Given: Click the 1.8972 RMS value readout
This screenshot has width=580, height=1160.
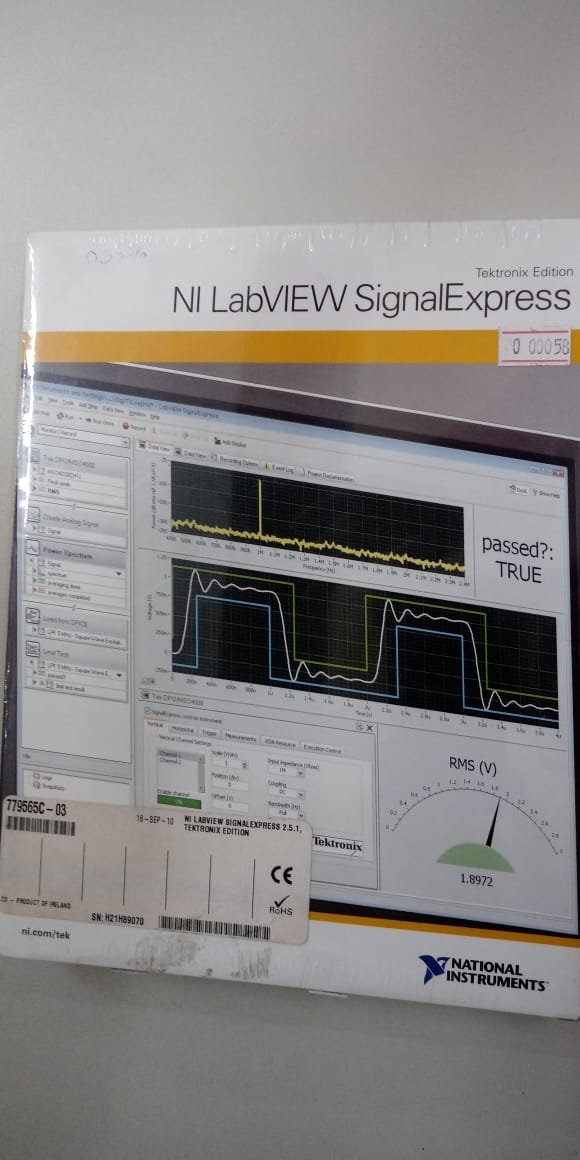Looking at the screenshot, I should 474,882.
